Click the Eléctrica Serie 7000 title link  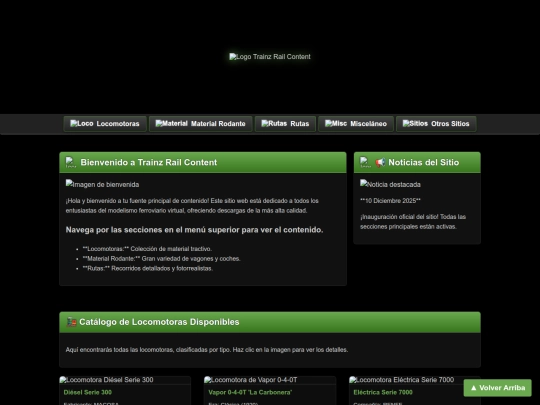pyautogui.click(x=383, y=392)
